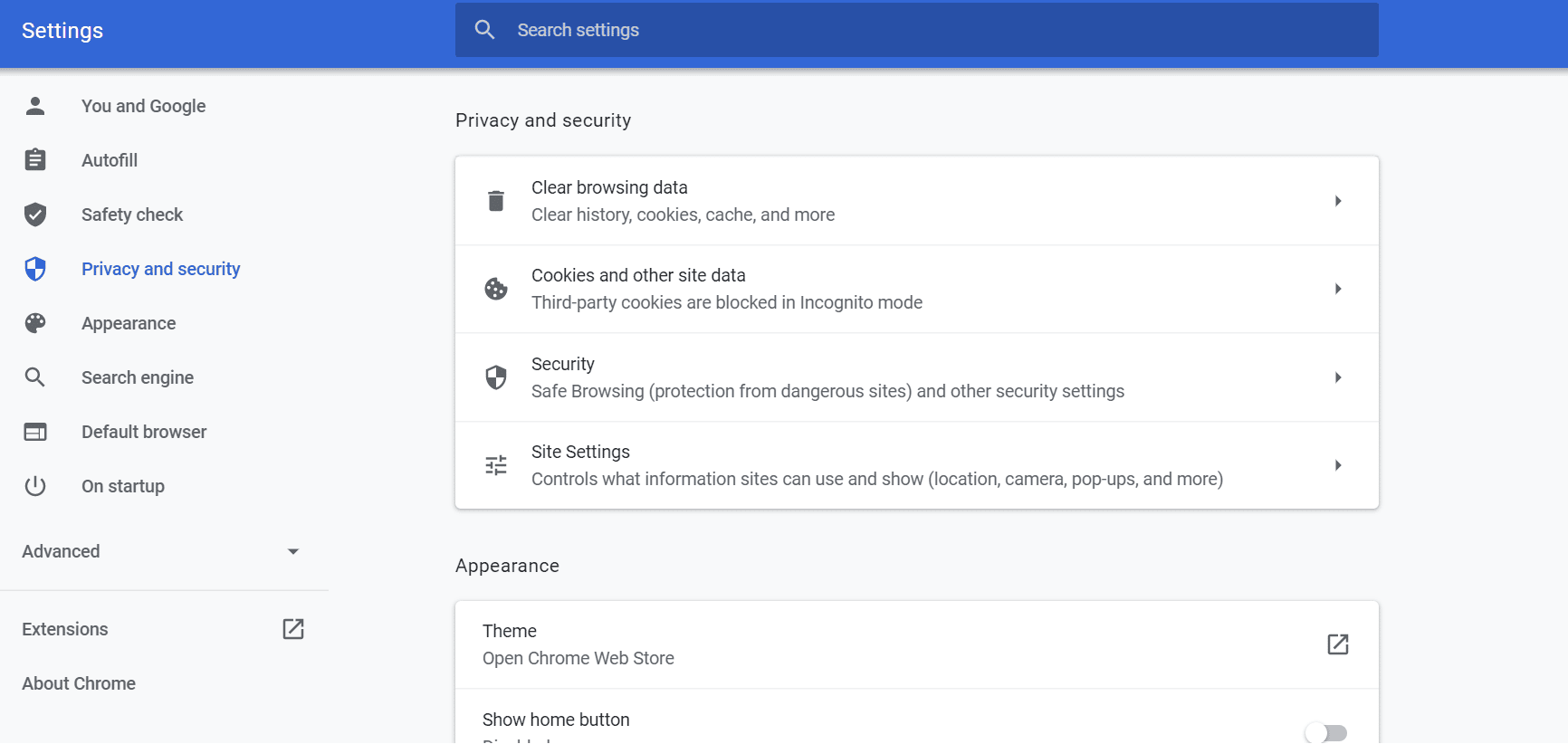Open Chrome Web Store from Theme row
The width and height of the screenshot is (1568, 744).
pyautogui.click(x=1338, y=644)
